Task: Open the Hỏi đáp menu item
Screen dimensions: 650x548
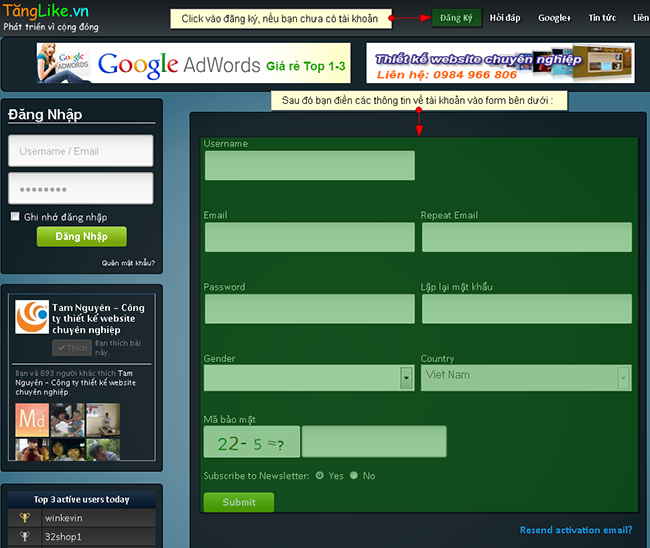Action: 504,18
